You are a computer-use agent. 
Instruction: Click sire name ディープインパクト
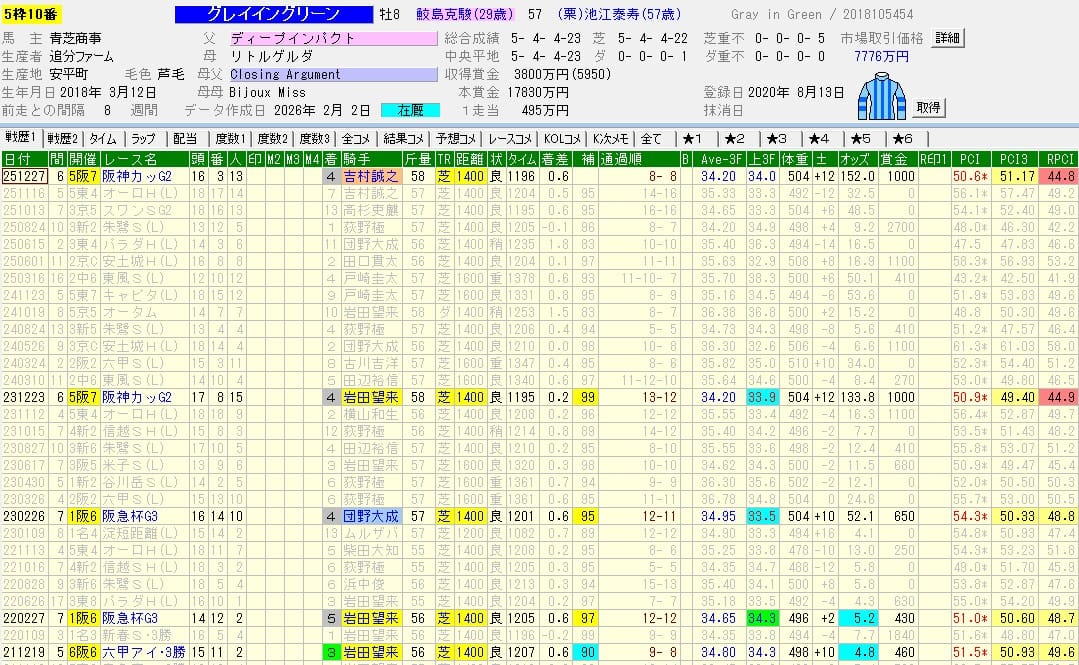(x=326, y=38)
